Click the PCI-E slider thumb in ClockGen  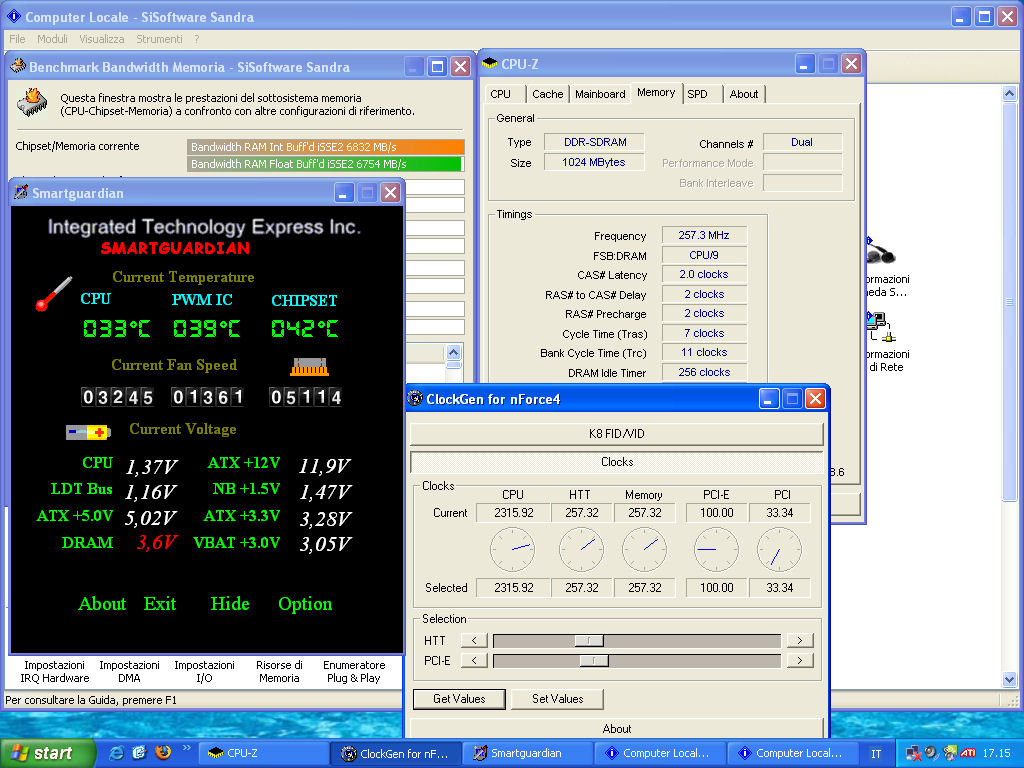pyautogui.click(x=594, y=661)
